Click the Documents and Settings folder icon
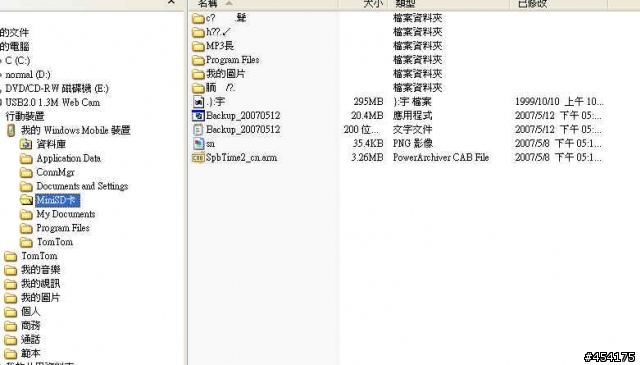The height and width of the screenshot is (365, 640). (x=26, y=186)
